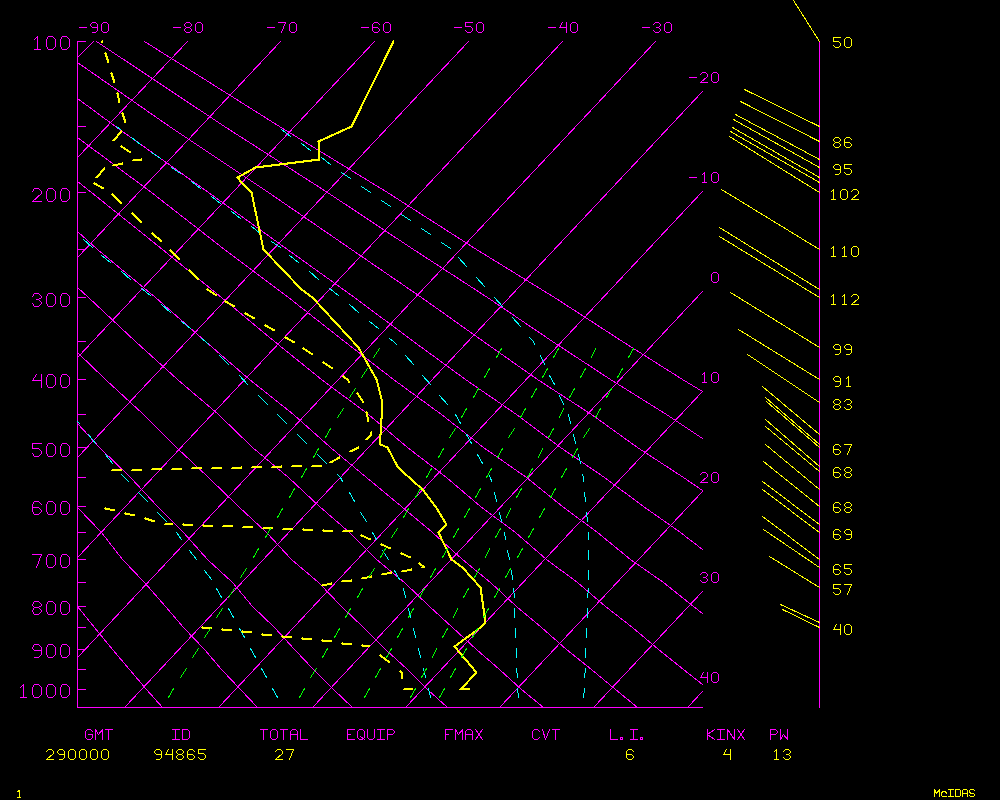This screenshot has width=1000, height=800.
Task: Click the GMT time value 290000
Action: [77, 755]
